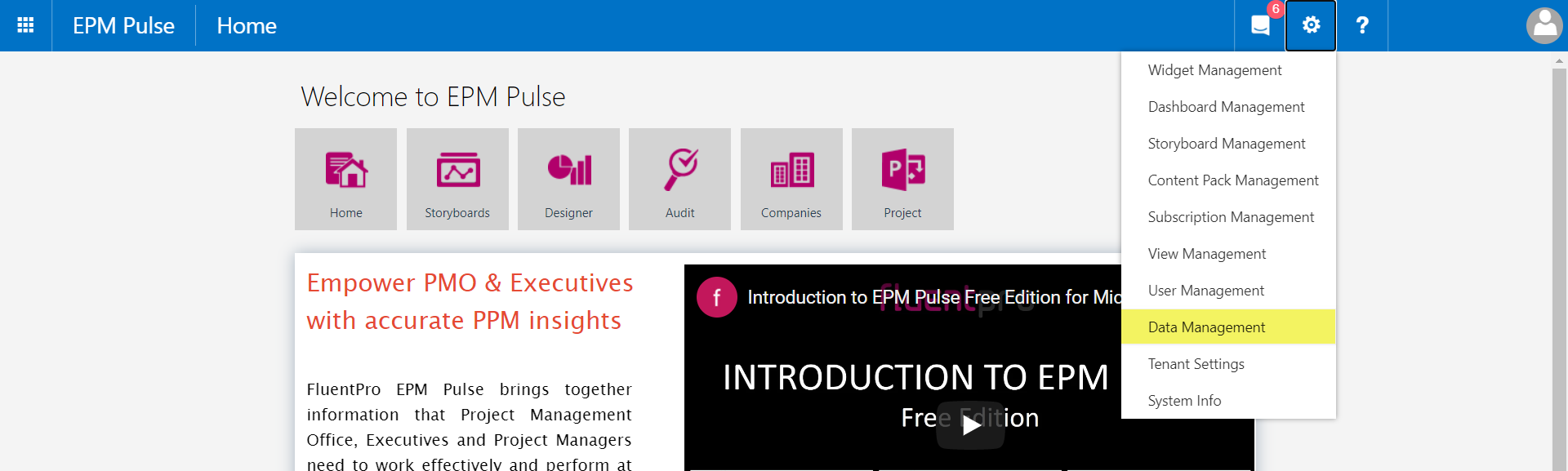1568x471 pixels.
Task: Launch the Designer tile
Action: click(568, 179)
